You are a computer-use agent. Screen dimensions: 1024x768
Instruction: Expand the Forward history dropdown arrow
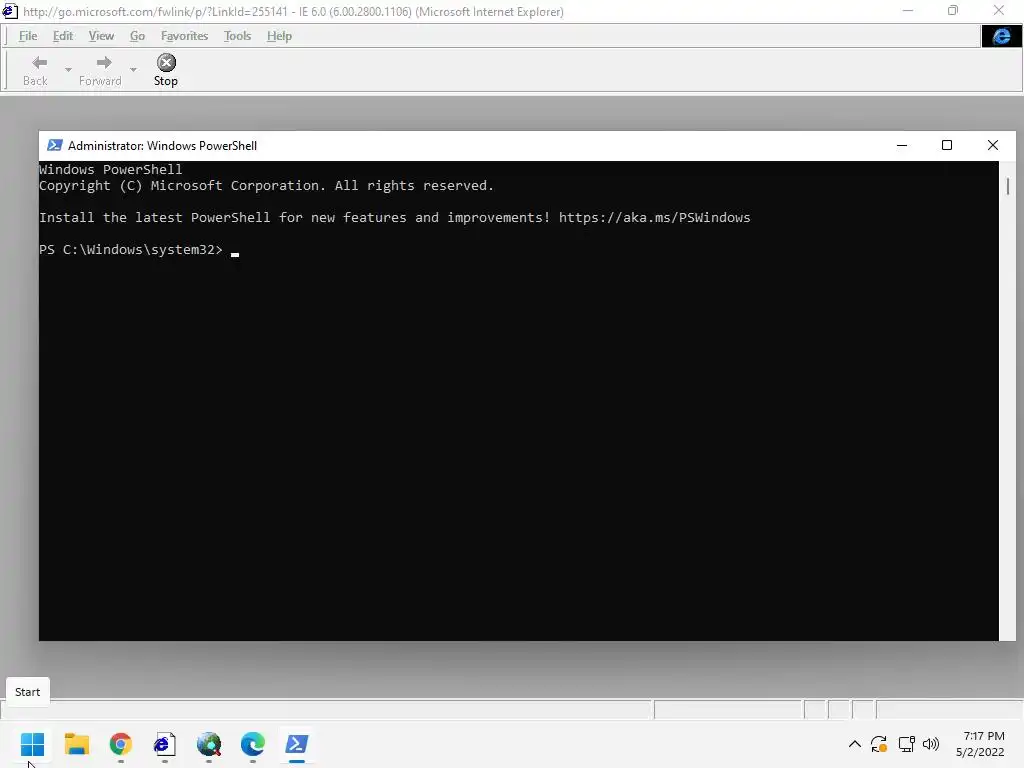[x=133, y=69]
